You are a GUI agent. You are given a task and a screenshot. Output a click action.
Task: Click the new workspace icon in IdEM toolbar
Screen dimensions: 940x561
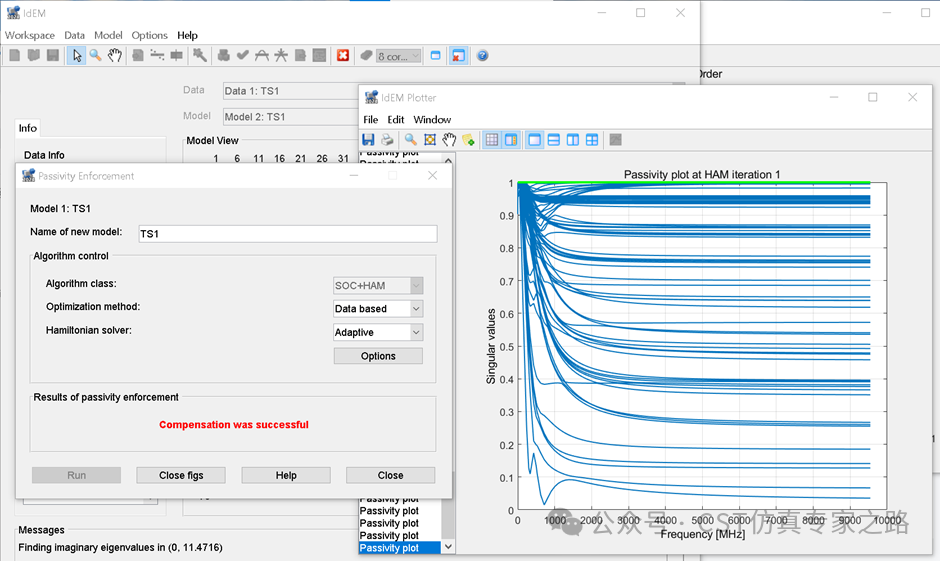click(15, 56)
